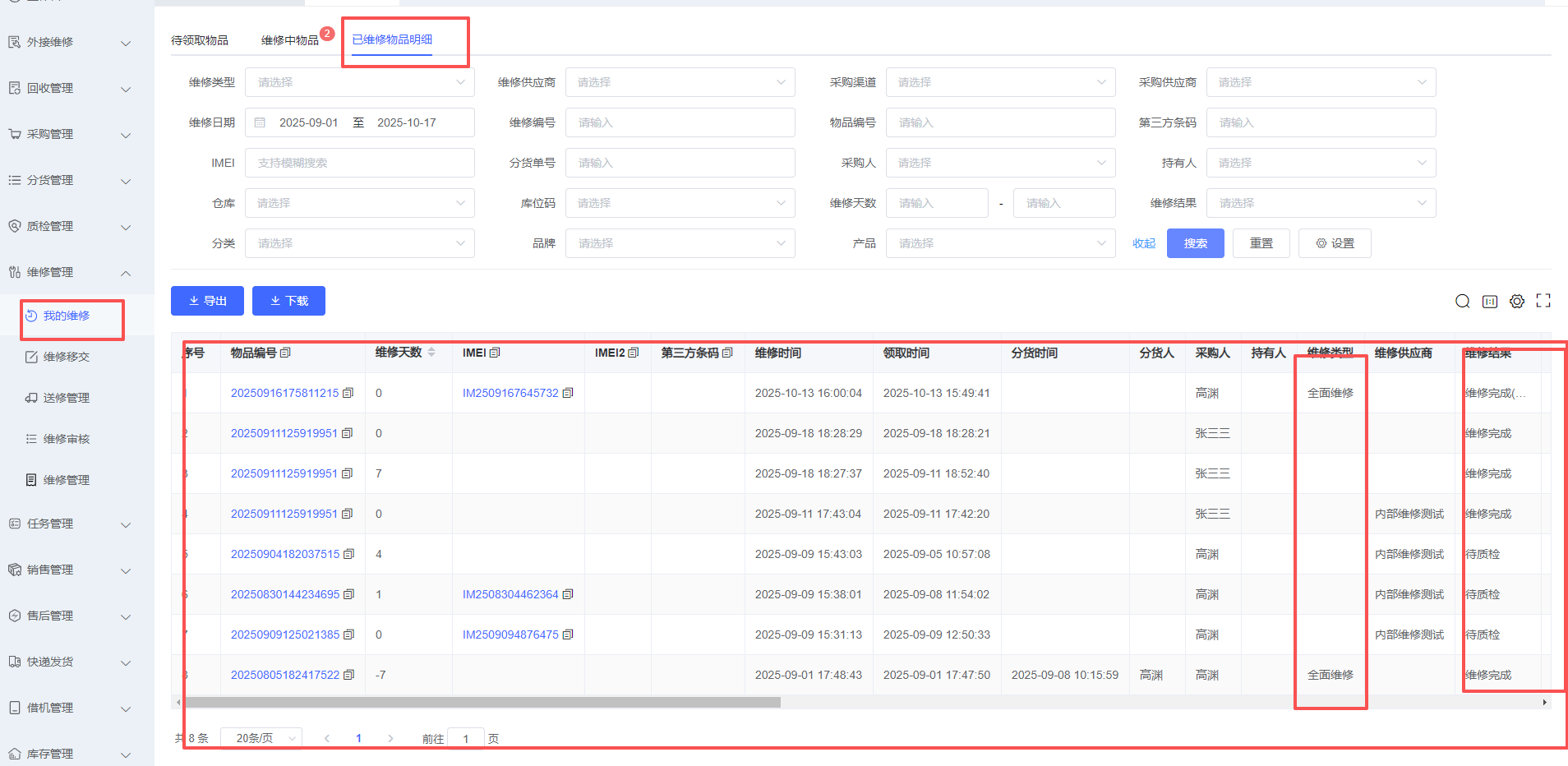Switch to the 待领取物品 tab
The height and width of the screenshot is (766, 1568).
click(x=200, y=40)
